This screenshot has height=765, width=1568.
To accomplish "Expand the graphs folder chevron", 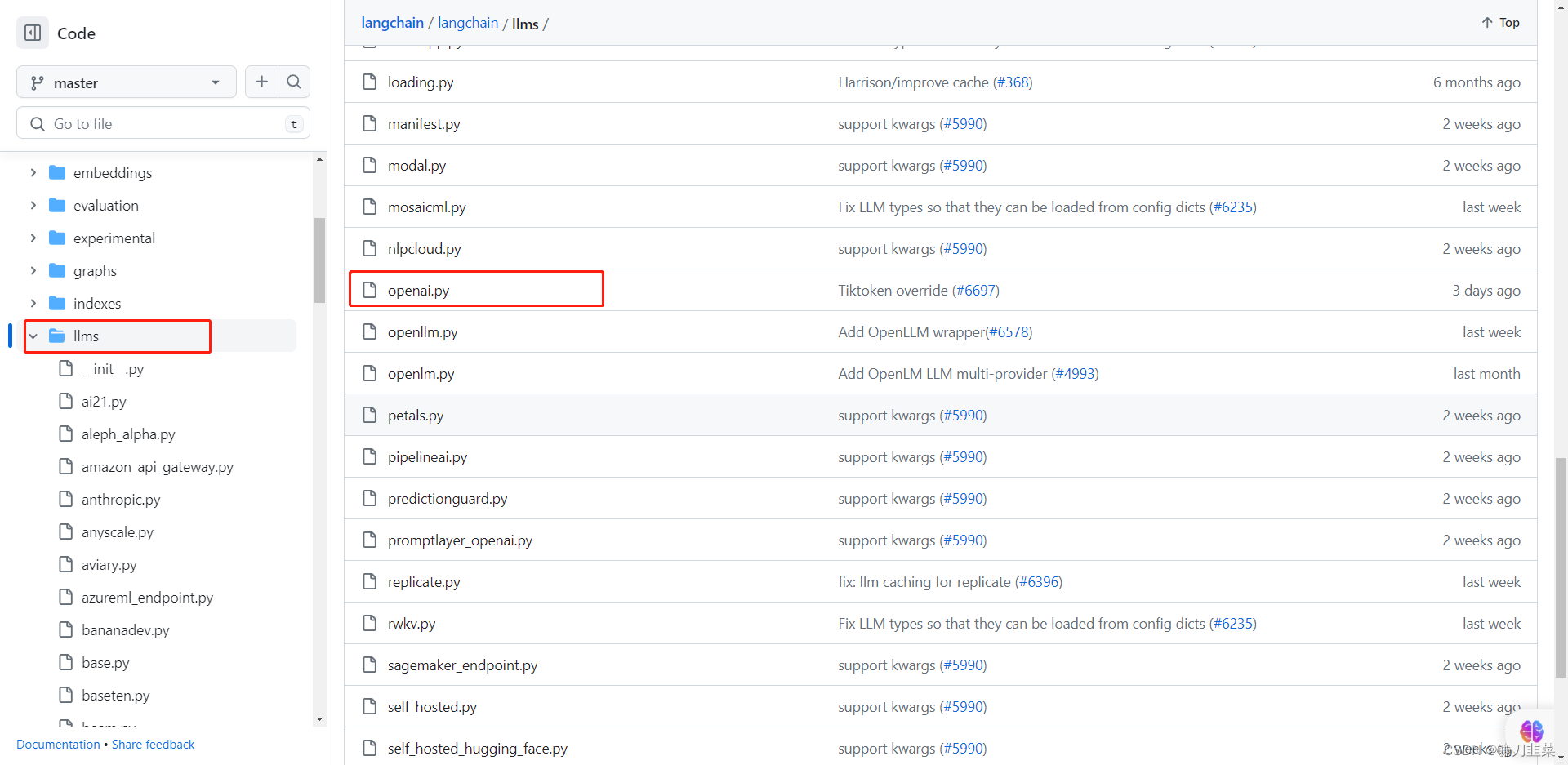I will pos(33,270).
